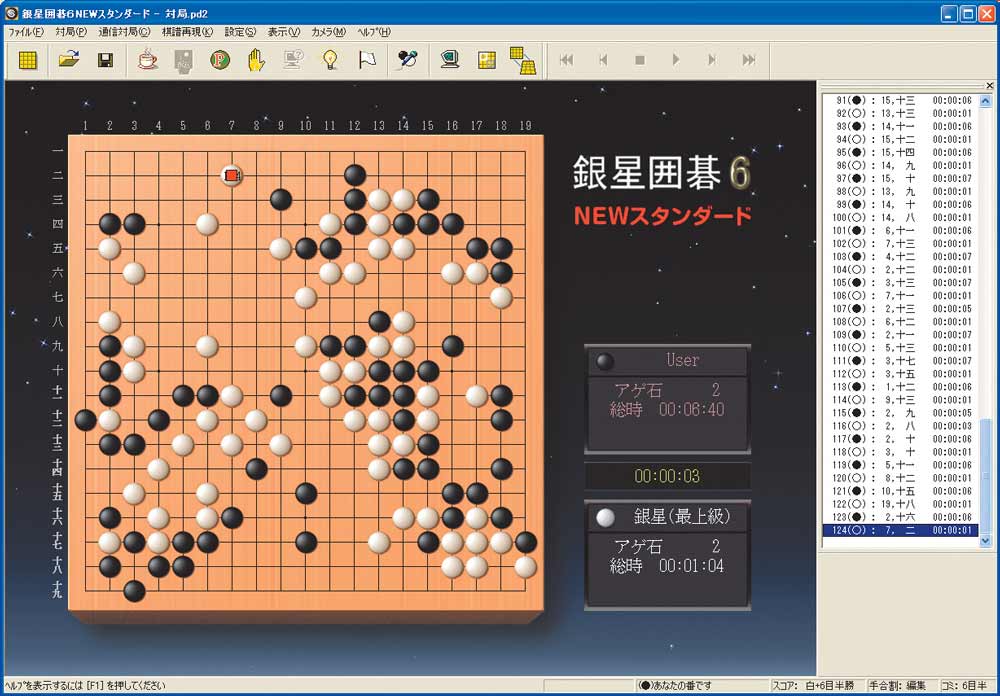Place a stone on the center star point
Screen dimensions: 1000x696
(x=305, y=371)
